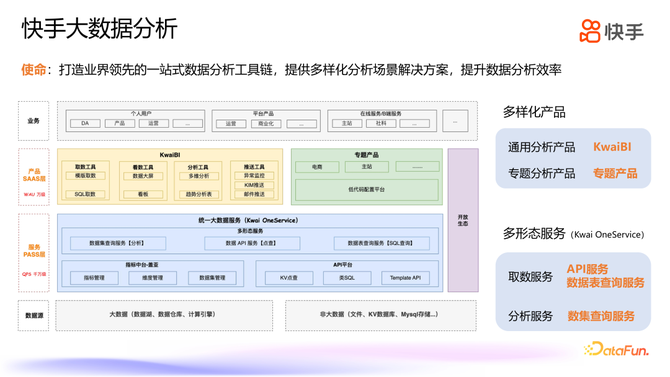670x377 pixels.
Task: Select the 非大数据 data source box
Action: (381, 315)
